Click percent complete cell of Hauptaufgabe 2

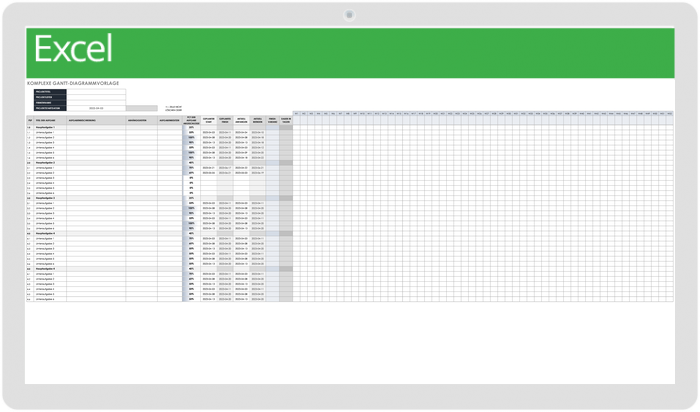pyautogui.click(x=192, y=163)
